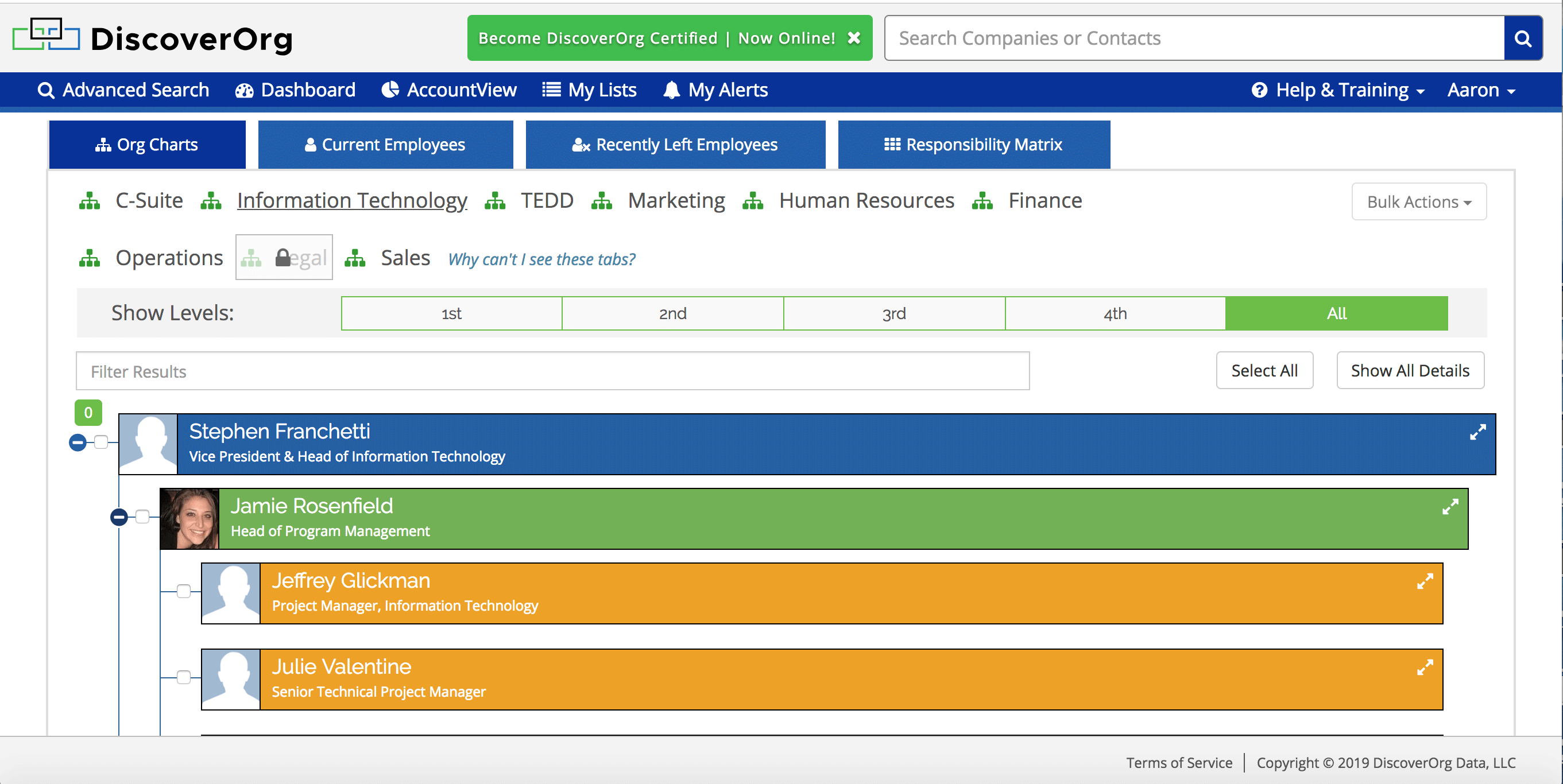
Task: Show 2nd level
Action: point(673,313)
